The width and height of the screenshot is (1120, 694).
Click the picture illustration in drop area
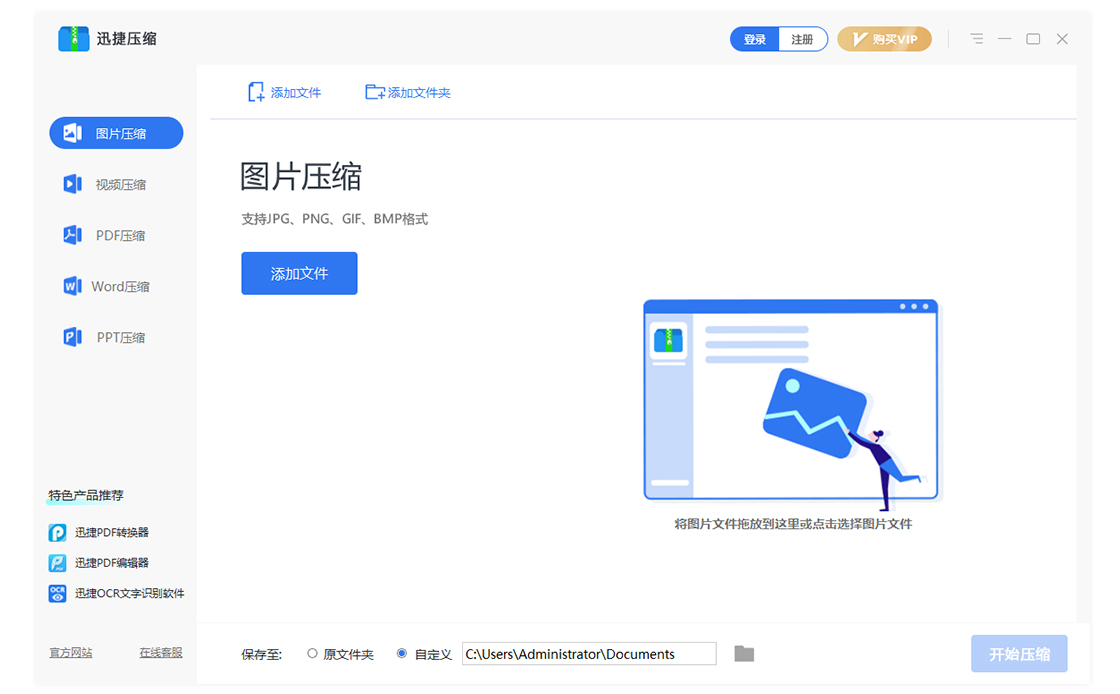791,406
